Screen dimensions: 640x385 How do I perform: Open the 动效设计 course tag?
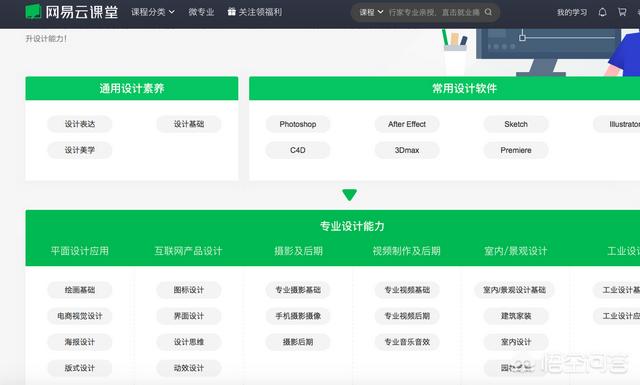click(x=189, y=368)
